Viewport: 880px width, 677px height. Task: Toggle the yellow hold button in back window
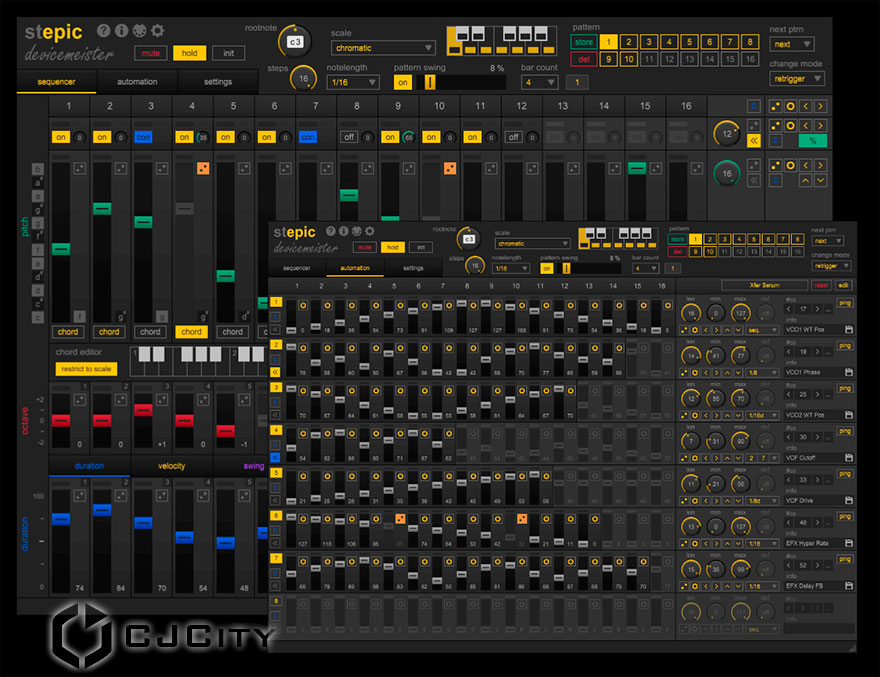tap(190, 53)
